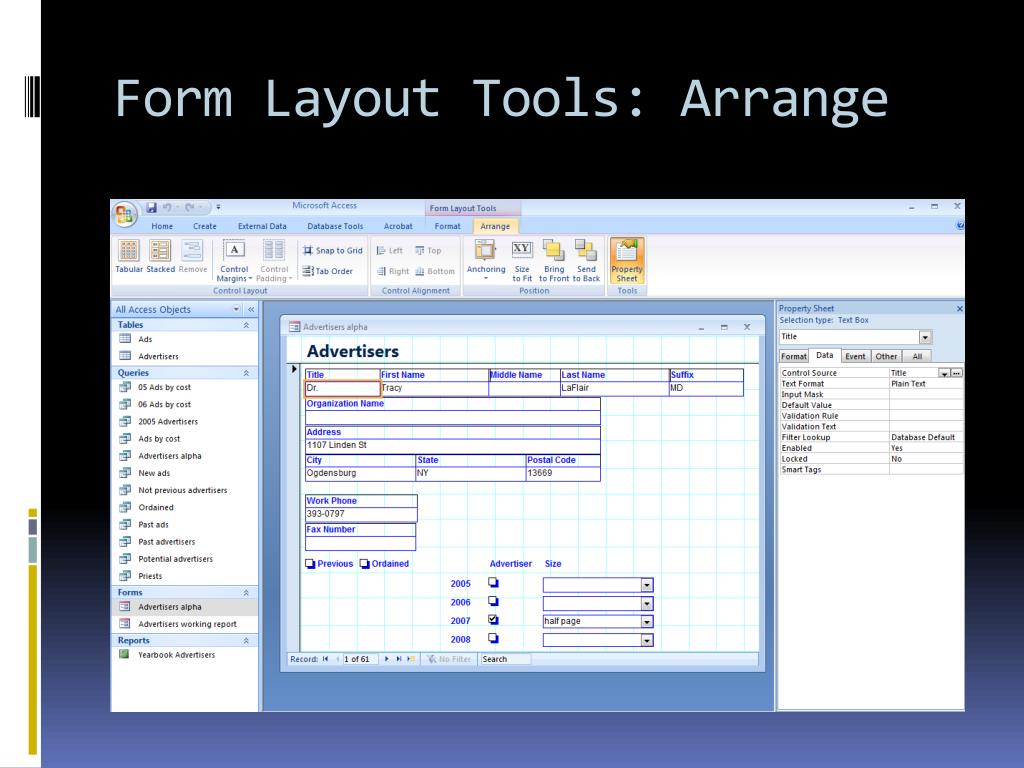The width and height of the screenshot is (1024, 768).
Task: Open the 2006 Size dropdown
Action: [x=647, y=603]
